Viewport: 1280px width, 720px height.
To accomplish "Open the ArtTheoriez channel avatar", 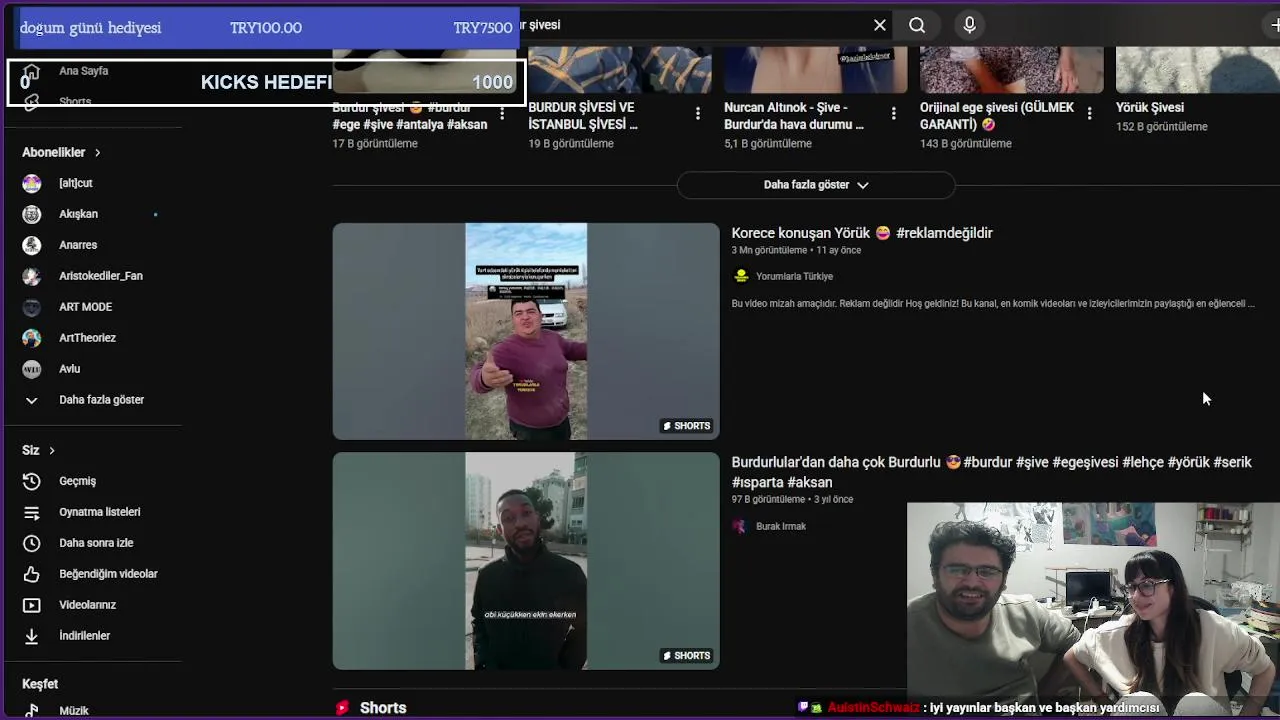I will [32, 338].
